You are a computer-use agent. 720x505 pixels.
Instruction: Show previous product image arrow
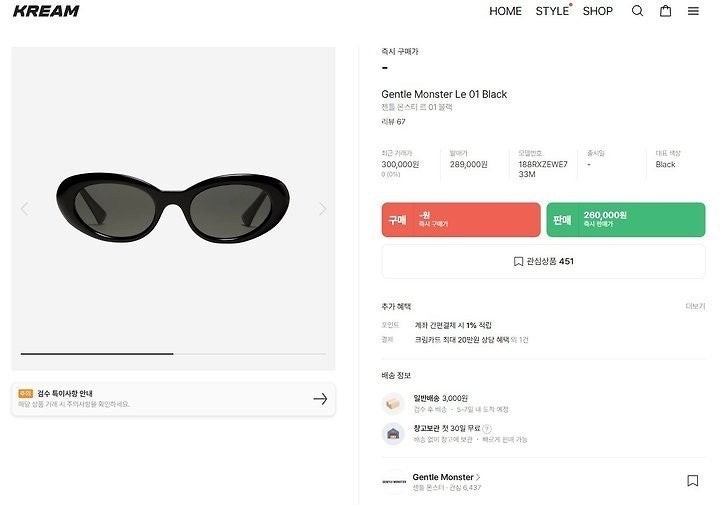(x=25, y=209)
